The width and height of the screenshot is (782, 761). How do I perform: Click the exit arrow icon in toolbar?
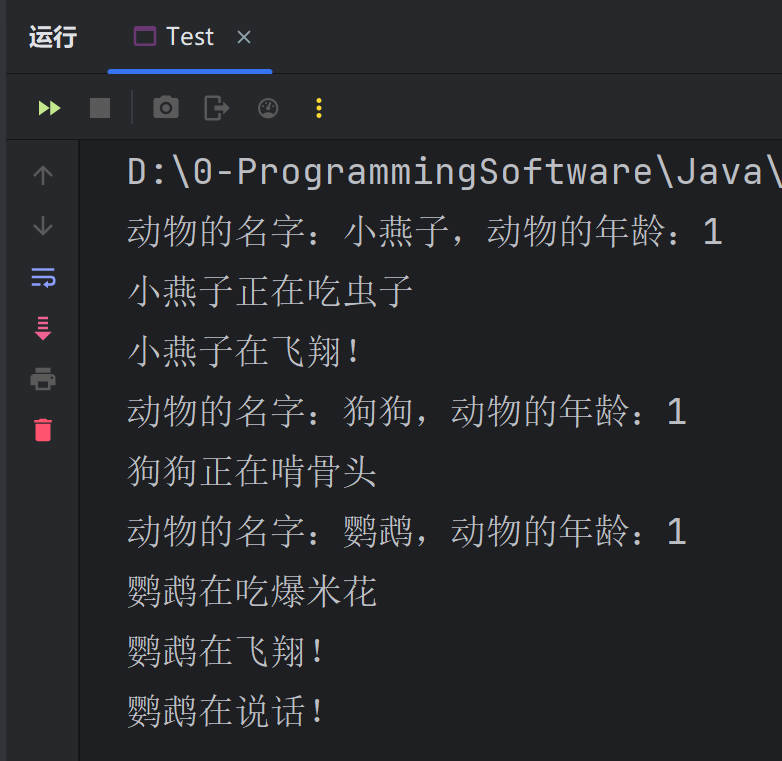click(x=217, y=108)
